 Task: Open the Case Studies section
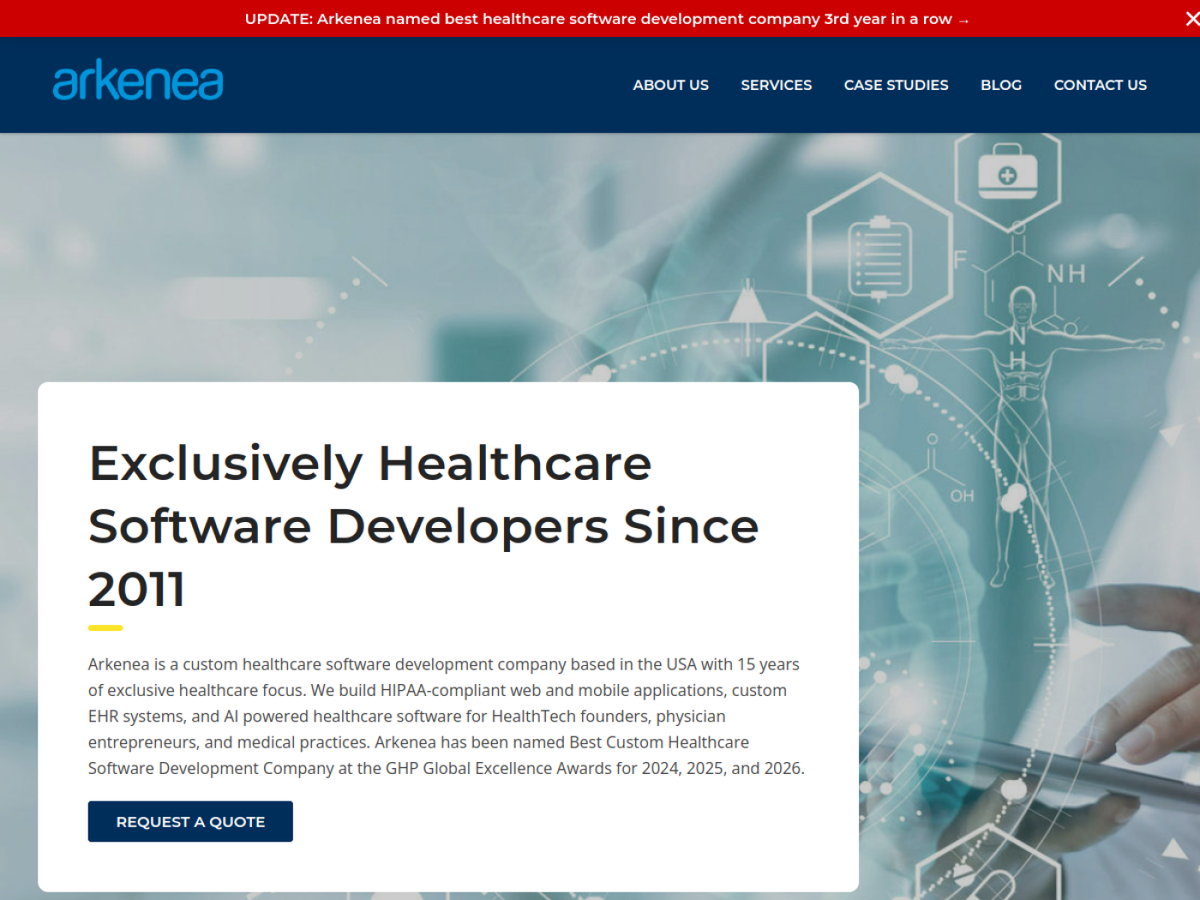click(x=896, y=85)
